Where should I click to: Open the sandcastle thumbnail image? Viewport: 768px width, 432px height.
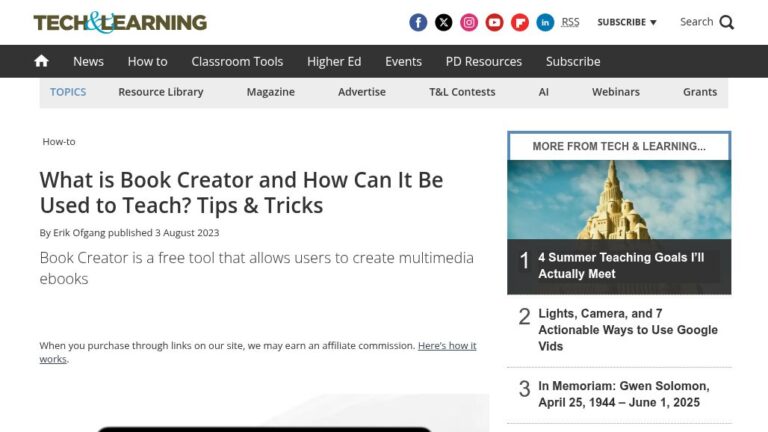pyautogui.click(x=619, y=200)
